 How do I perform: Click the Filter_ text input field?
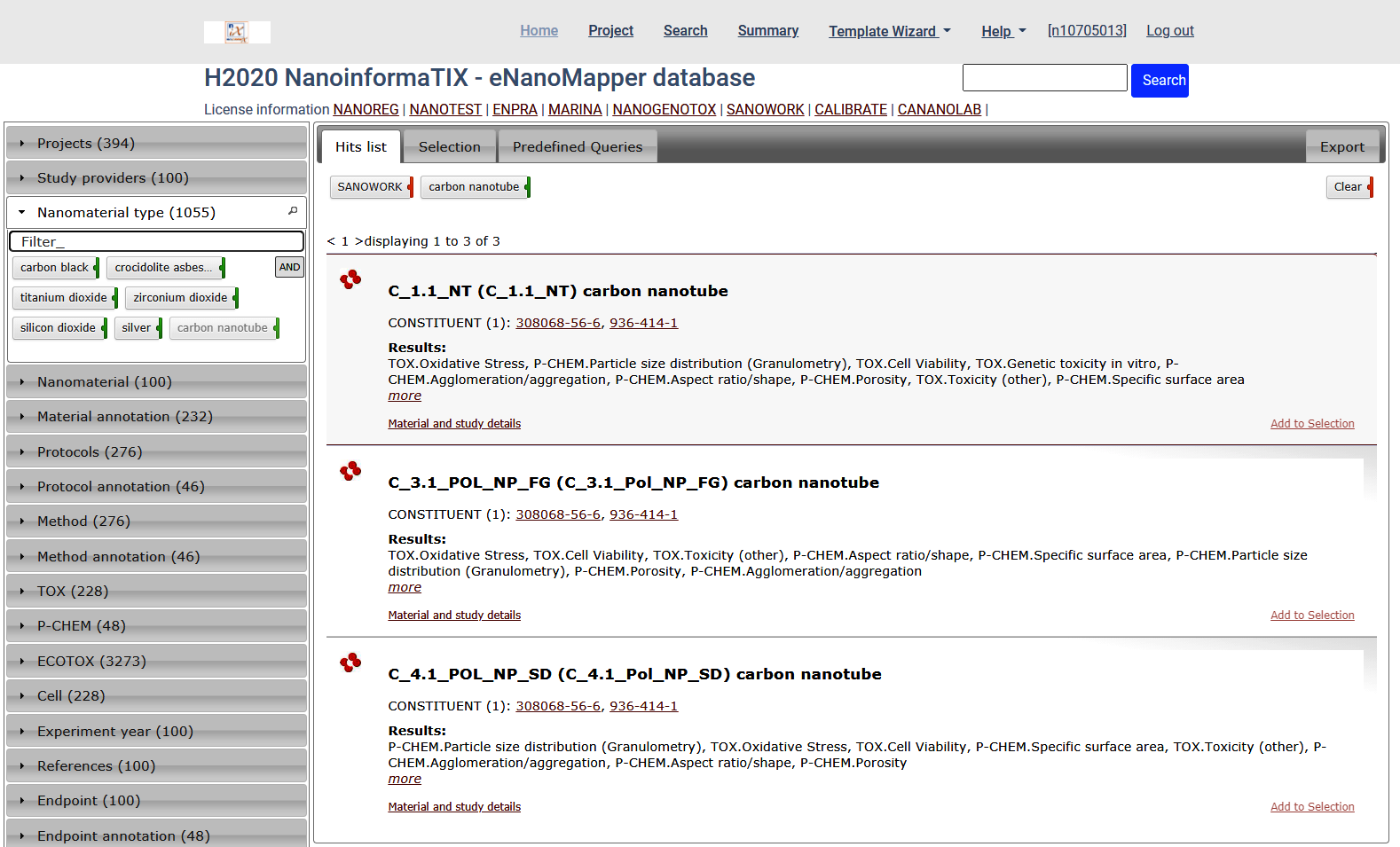[156, 241]
